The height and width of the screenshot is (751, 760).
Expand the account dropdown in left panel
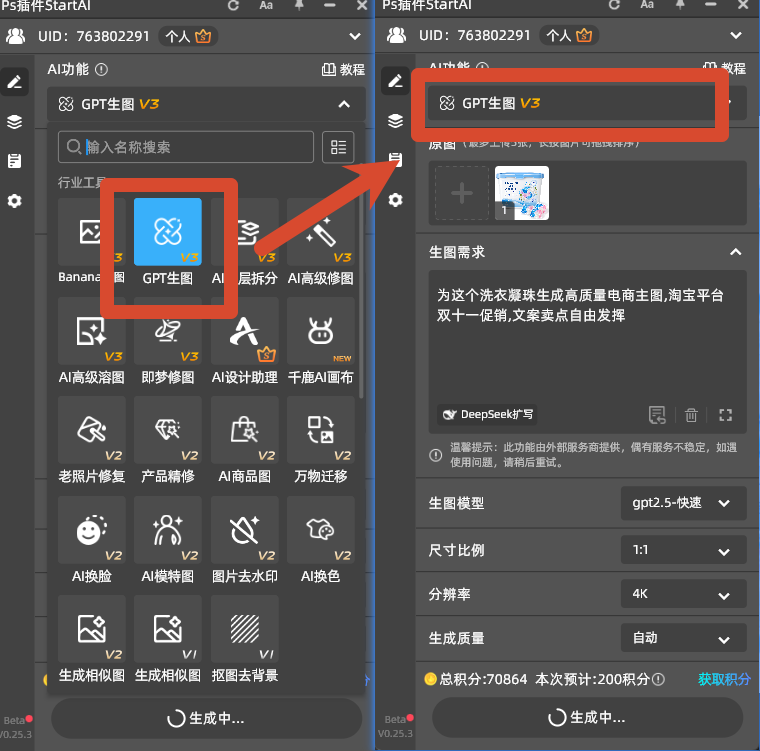(x=355, y=36)
